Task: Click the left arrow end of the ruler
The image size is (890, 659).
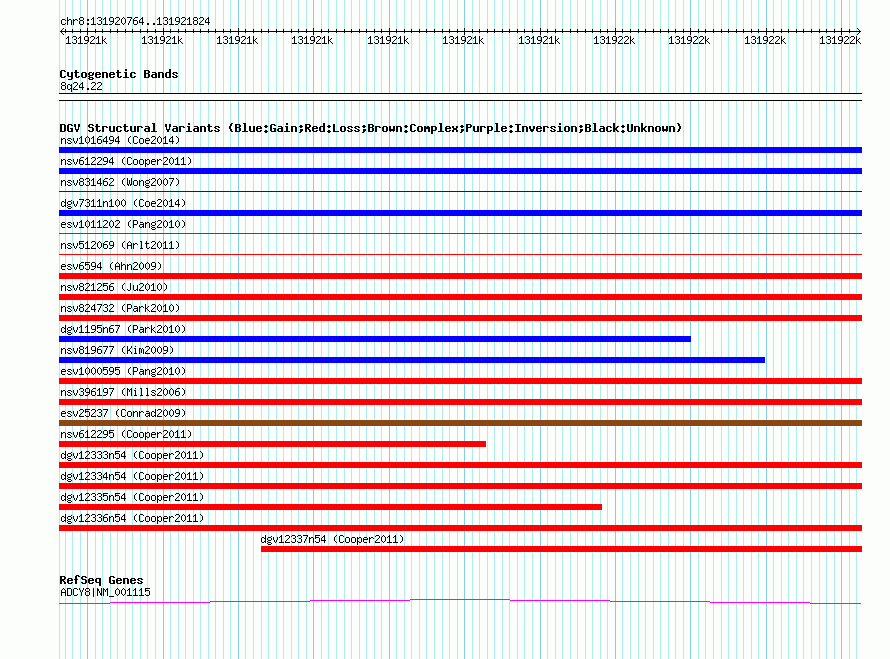Action: 62,32
